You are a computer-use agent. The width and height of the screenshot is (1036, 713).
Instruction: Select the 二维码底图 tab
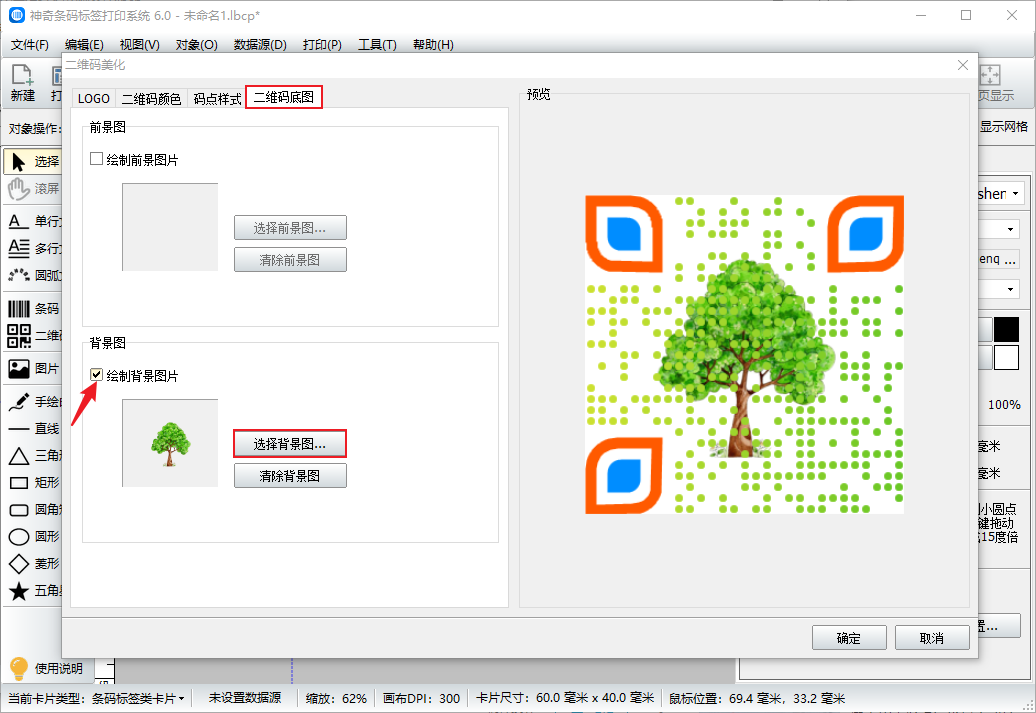coord(284,97)
